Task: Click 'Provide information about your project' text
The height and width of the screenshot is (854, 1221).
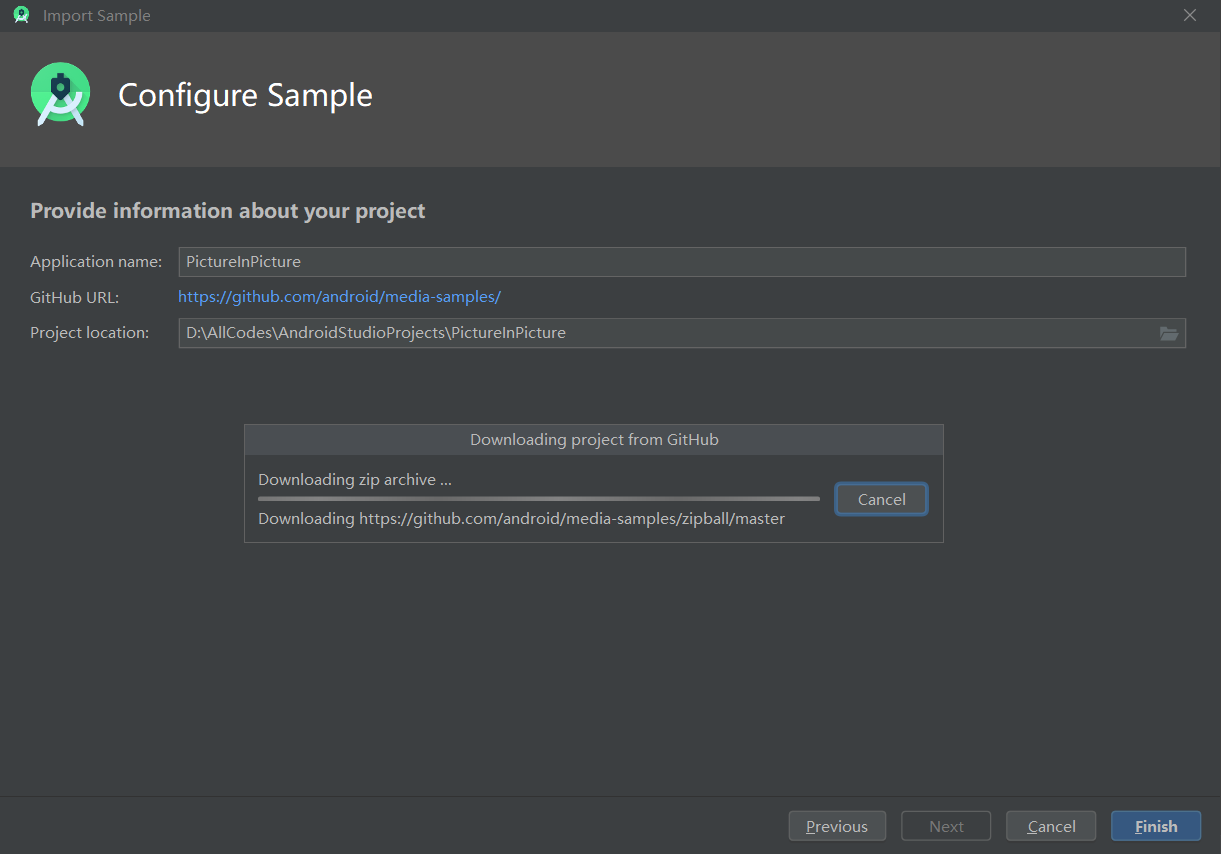Action: [x=228, y=211]
